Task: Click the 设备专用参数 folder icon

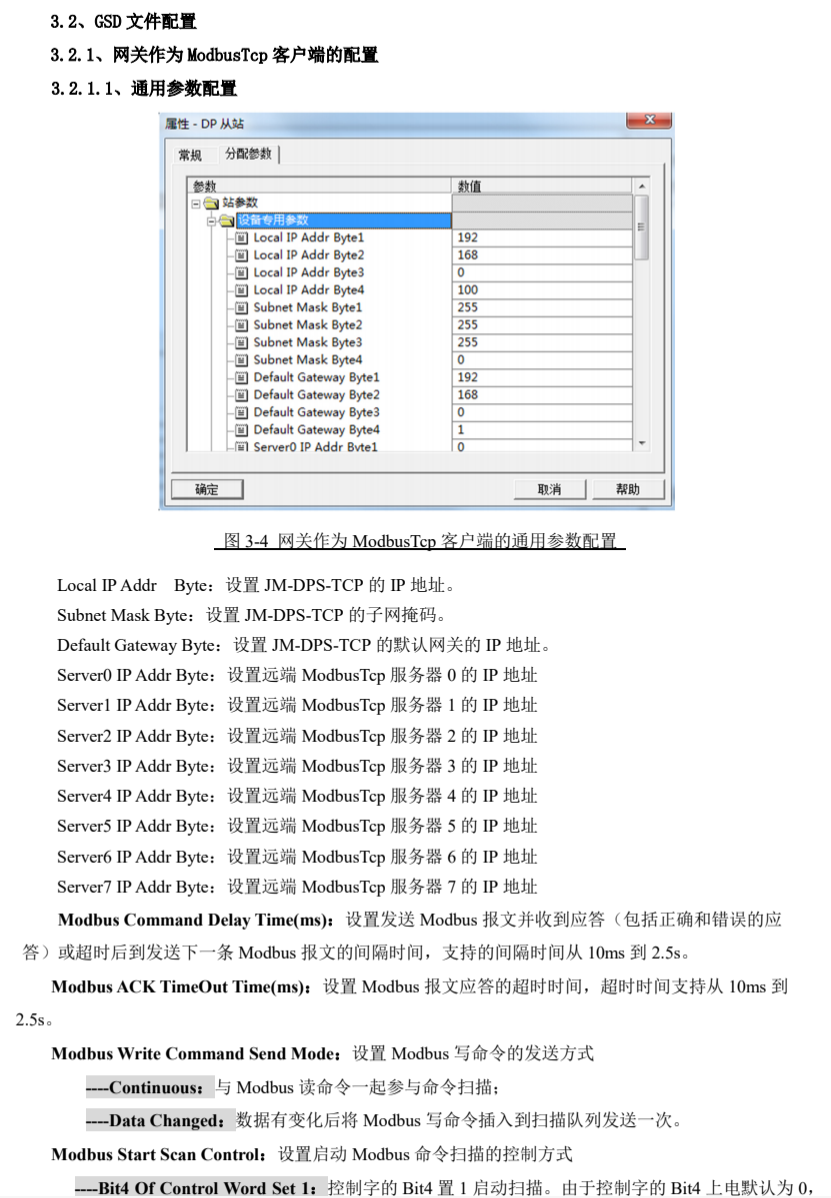Action: (x=227, y=221)
